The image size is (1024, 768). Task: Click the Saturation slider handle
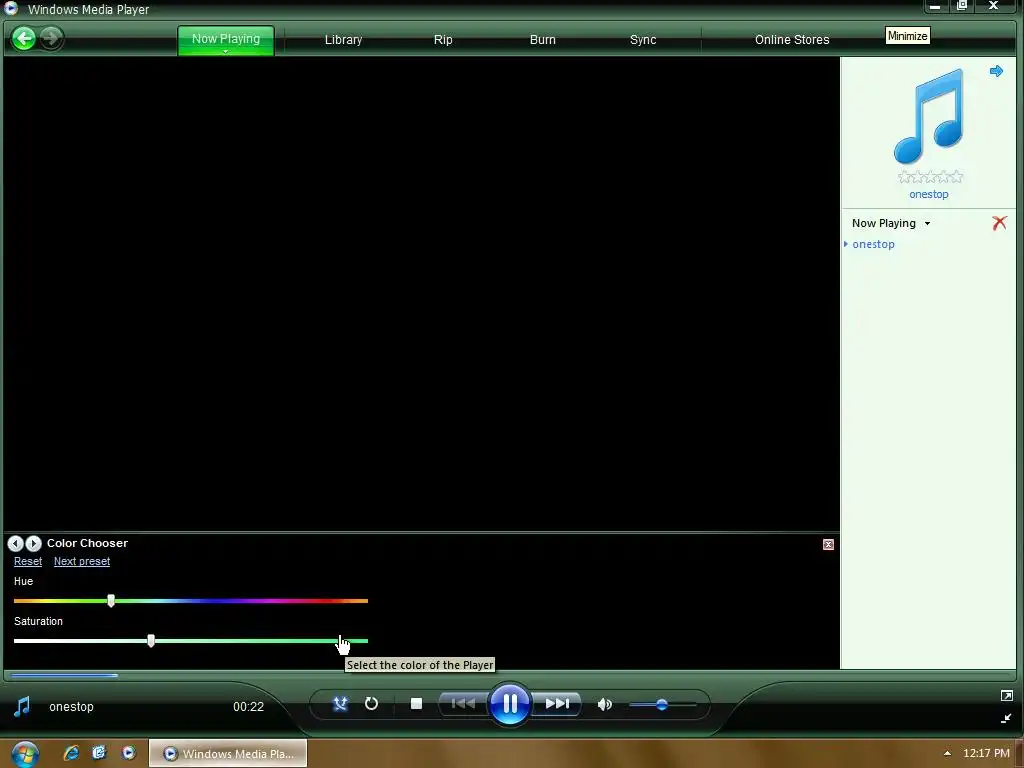[151, 641]
